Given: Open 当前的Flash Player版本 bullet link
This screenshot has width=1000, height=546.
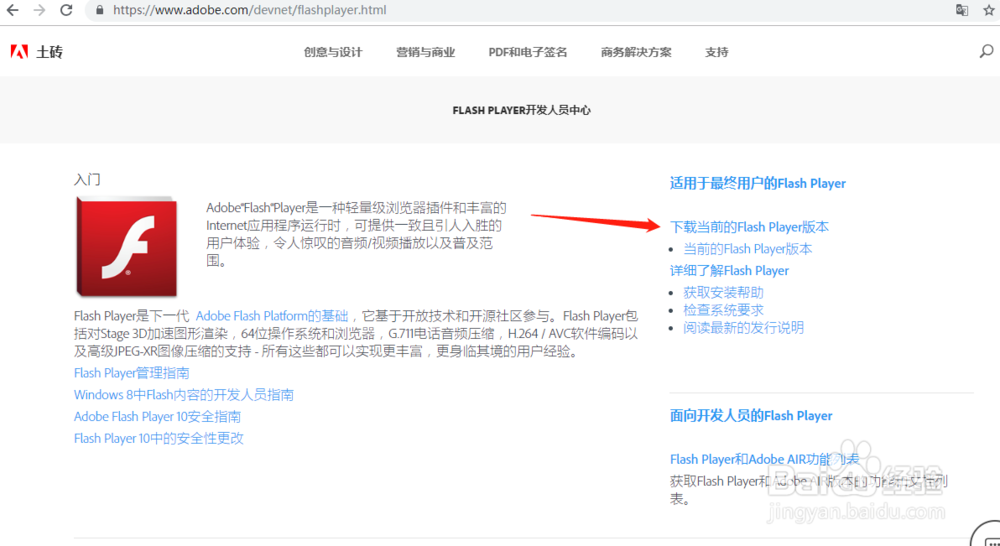Looking at the screenshot, I should [748, 249].
